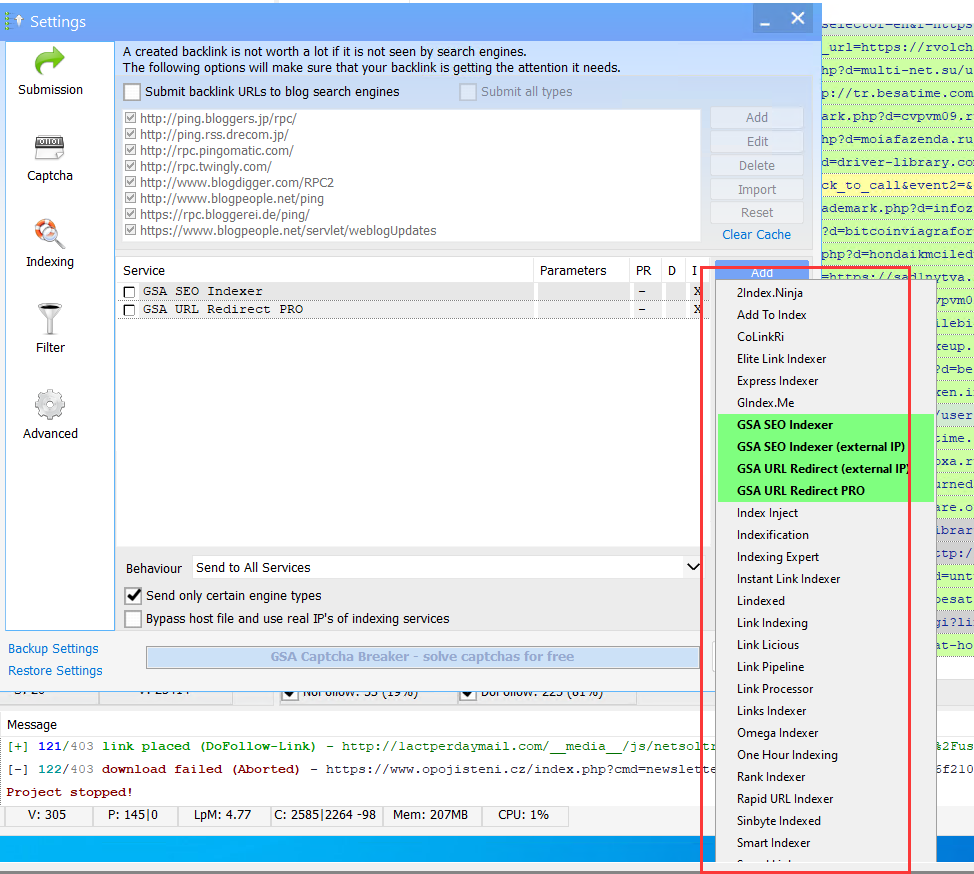Click the Clear Cache link
The height and width of the screenshot is (874, 974).
(756, 234)
